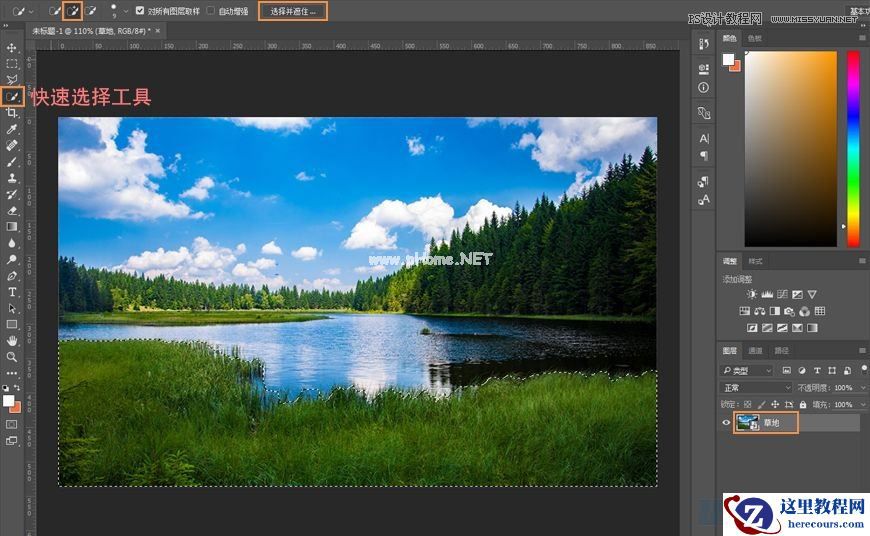Select the Eraser tool
This screenshot has height=536, width=870.
click(x=12, y=210)
